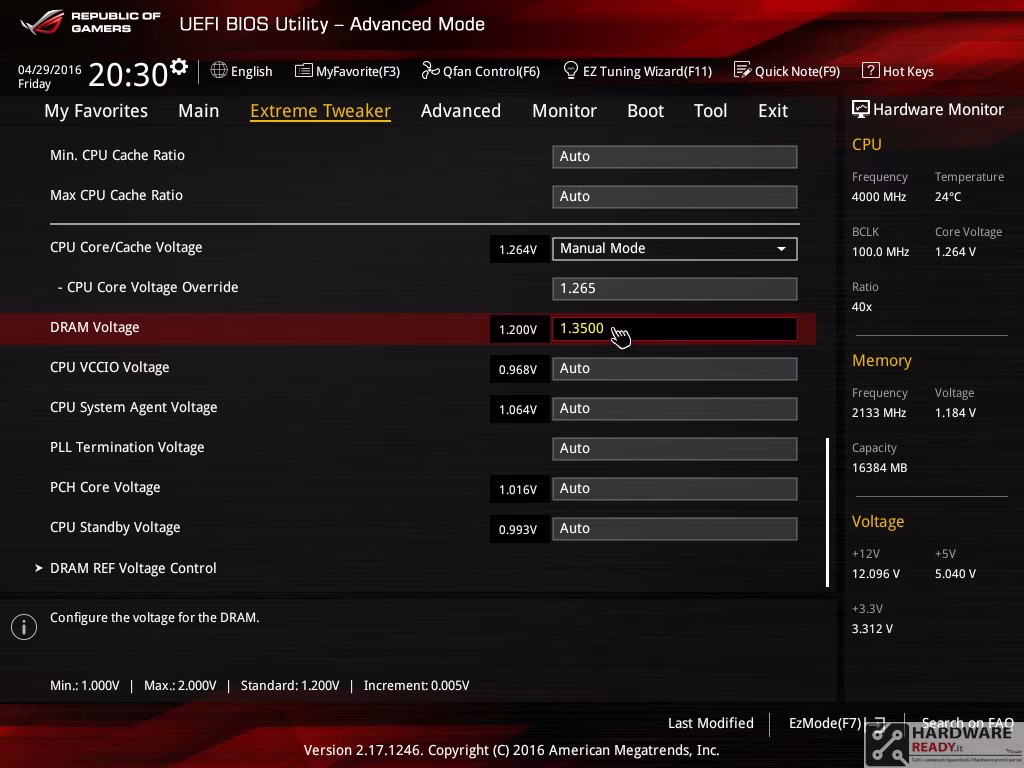Screen dimensions: 1024x768
Task: Click the settings list scrollbar
Action: 827,512
